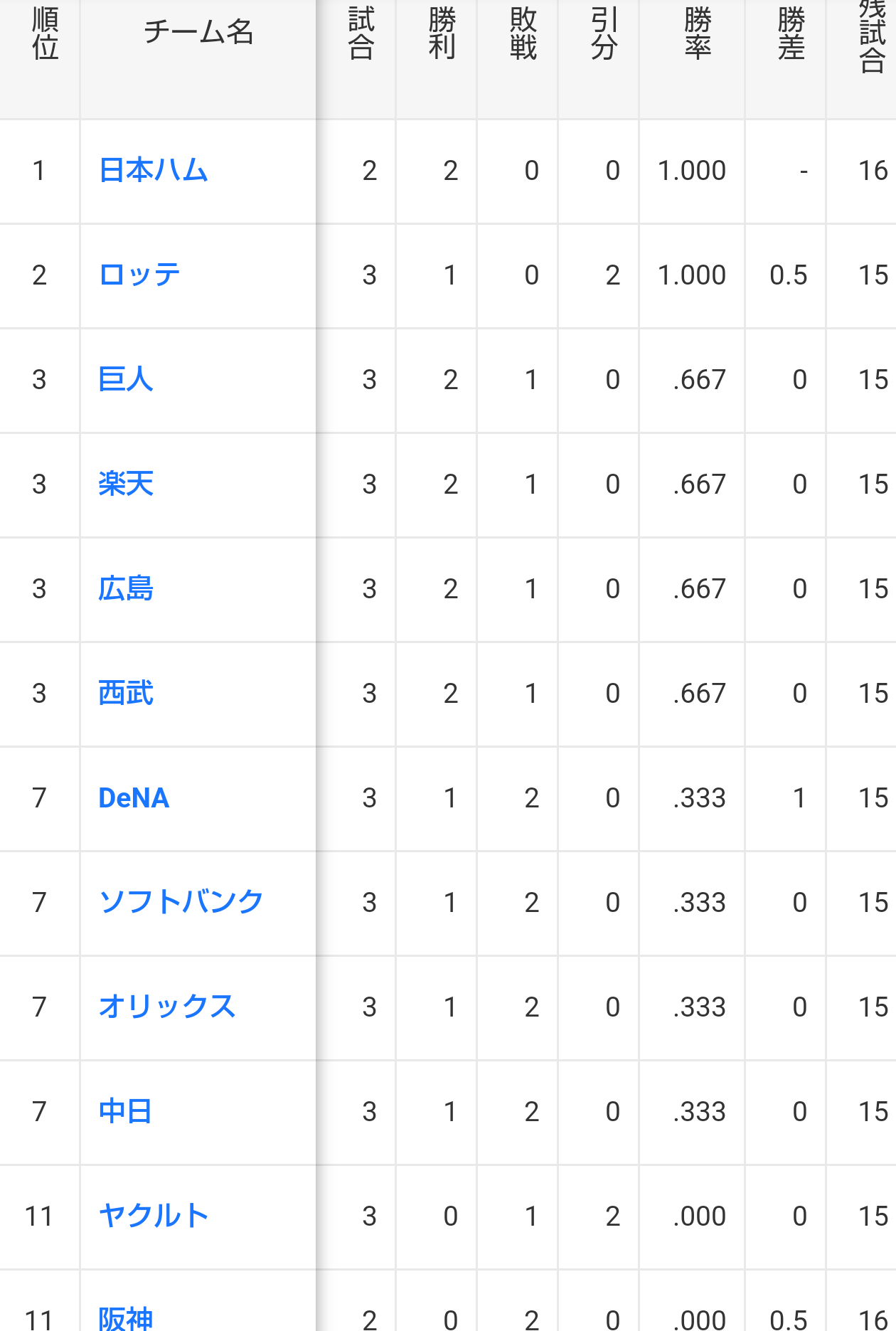Select the 勝差 column header
The height and width of the screenshot is (1331, 896).
791,34
